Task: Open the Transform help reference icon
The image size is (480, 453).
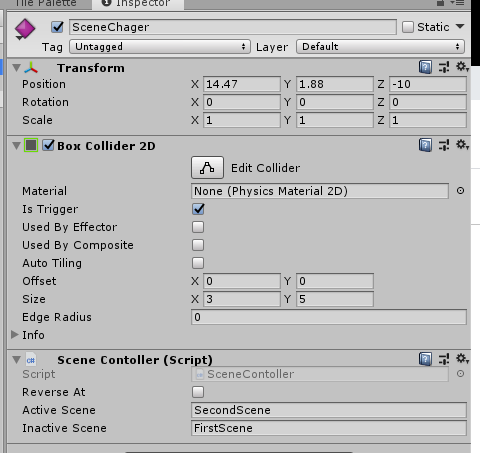Action: (425, 67)
